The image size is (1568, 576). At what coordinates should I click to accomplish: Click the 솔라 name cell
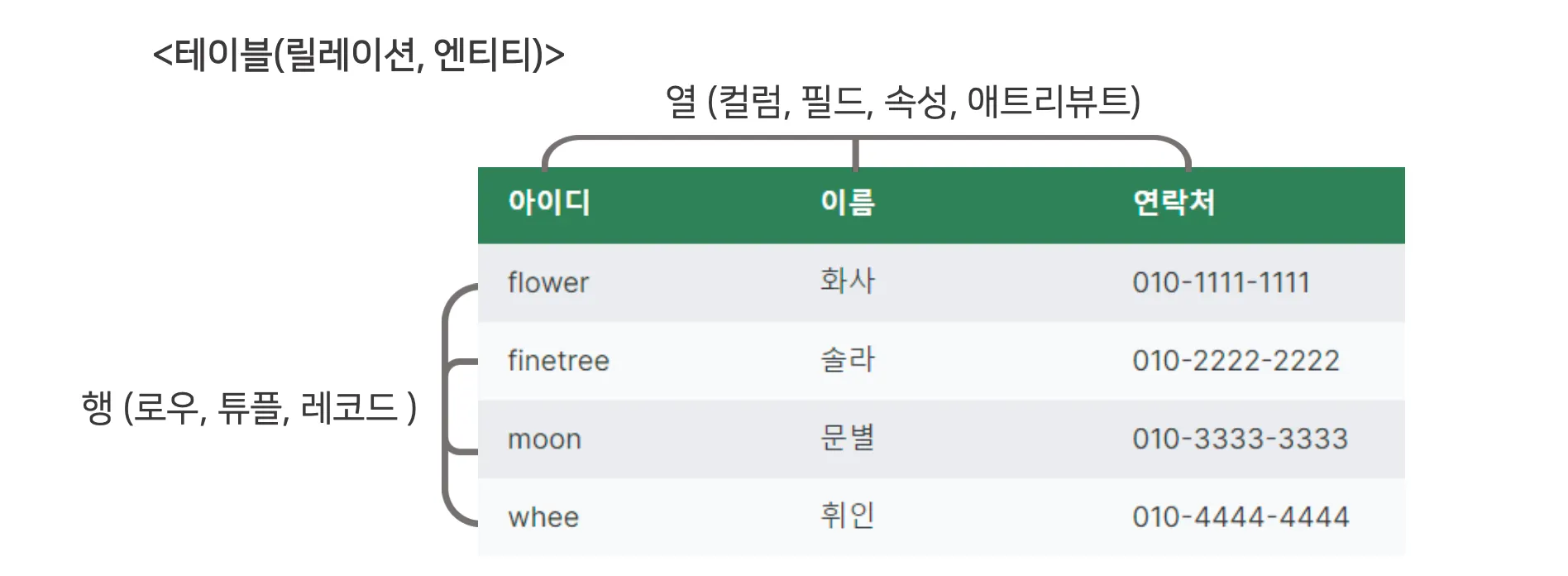click(x=848, y=360)
